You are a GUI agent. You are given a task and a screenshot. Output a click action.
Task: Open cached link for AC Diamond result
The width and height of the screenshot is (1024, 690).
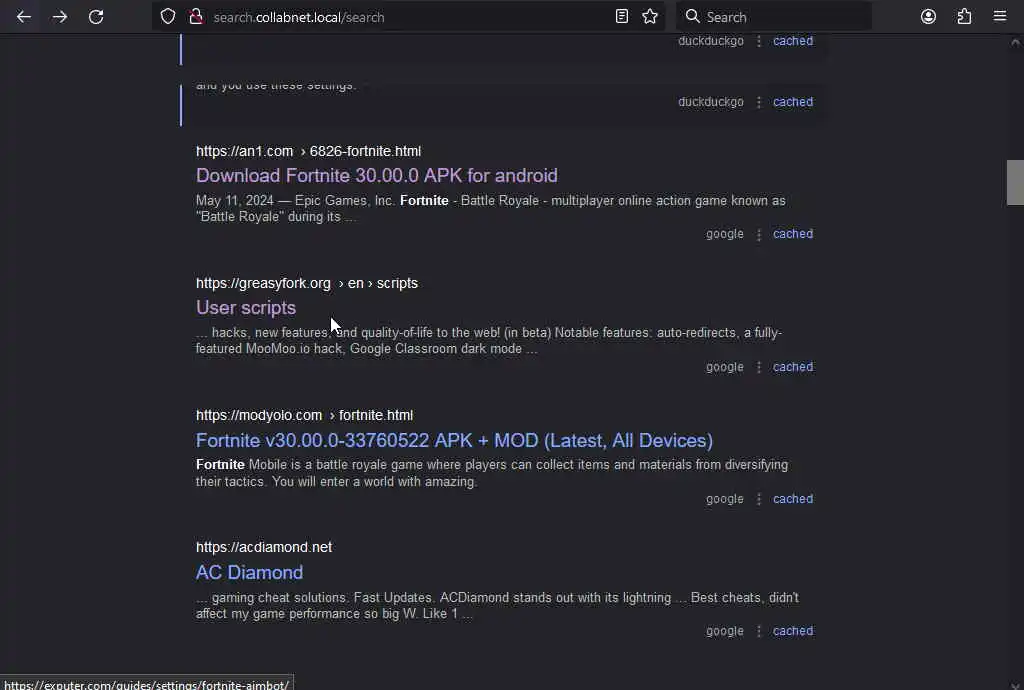(793, 631)
